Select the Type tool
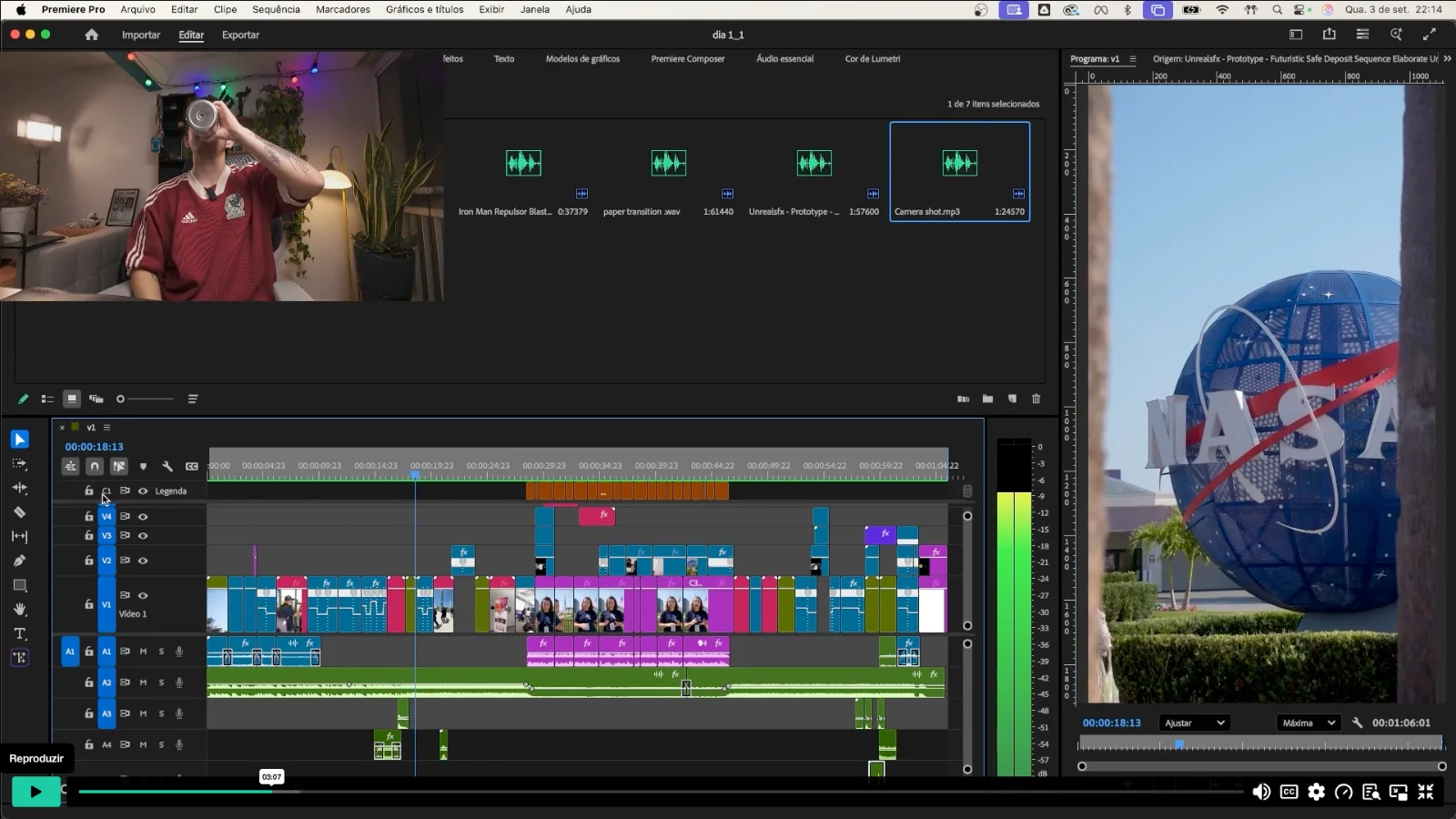 tap(19, 633)
